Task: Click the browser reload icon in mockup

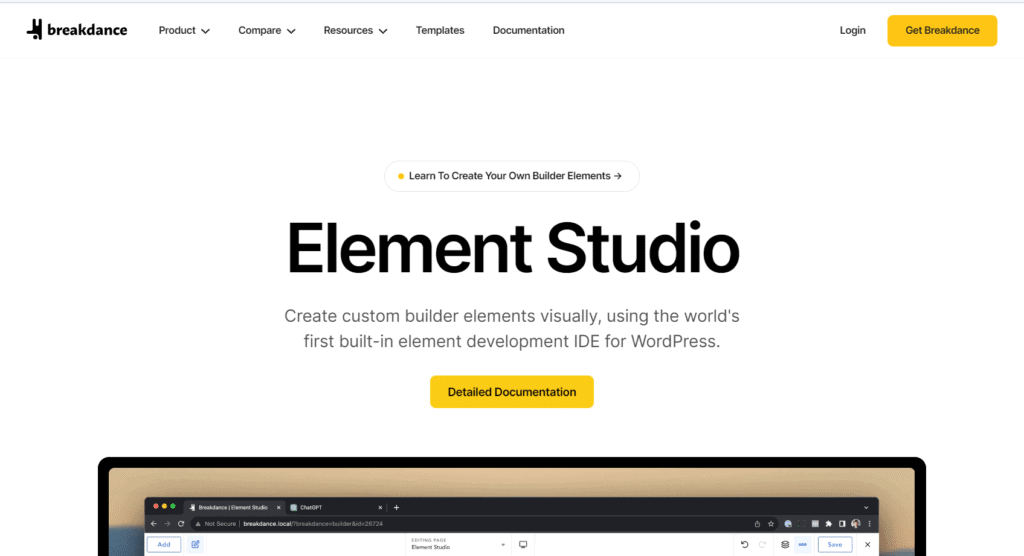Action: click(180, 523)
